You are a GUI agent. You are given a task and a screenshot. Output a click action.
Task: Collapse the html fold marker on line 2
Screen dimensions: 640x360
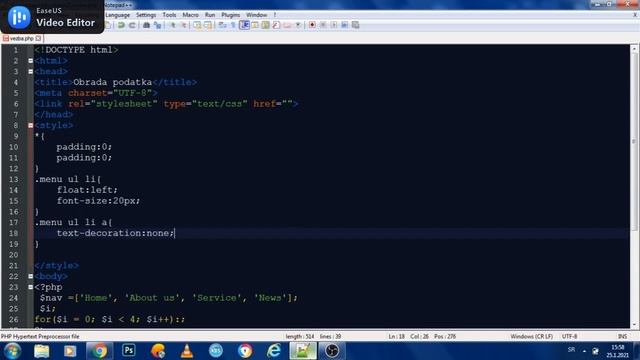click(31, 61)
